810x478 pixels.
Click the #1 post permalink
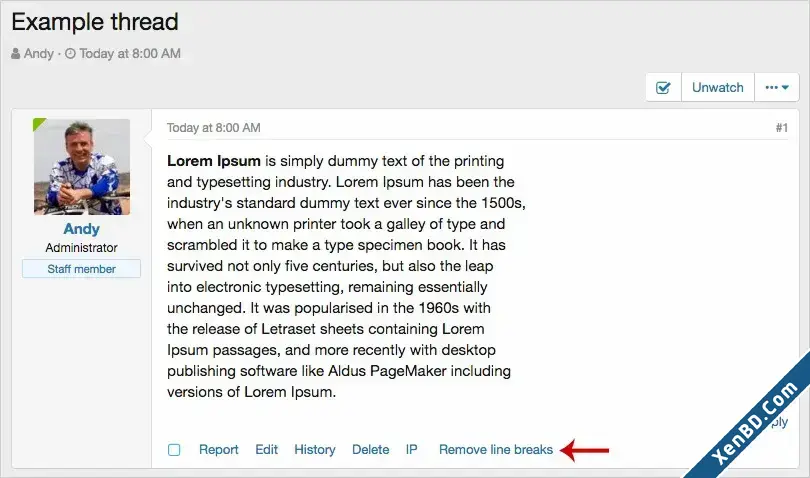click(782, 128)
